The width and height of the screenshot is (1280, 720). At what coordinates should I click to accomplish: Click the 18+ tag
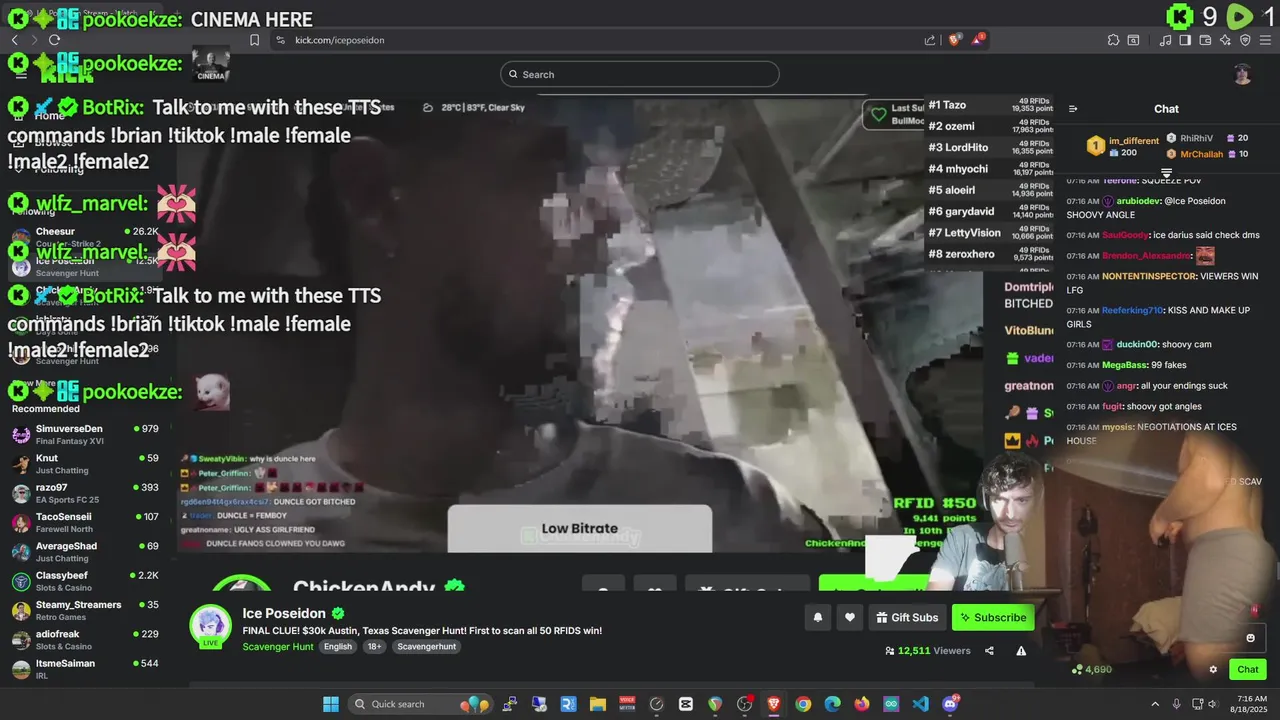374,647
